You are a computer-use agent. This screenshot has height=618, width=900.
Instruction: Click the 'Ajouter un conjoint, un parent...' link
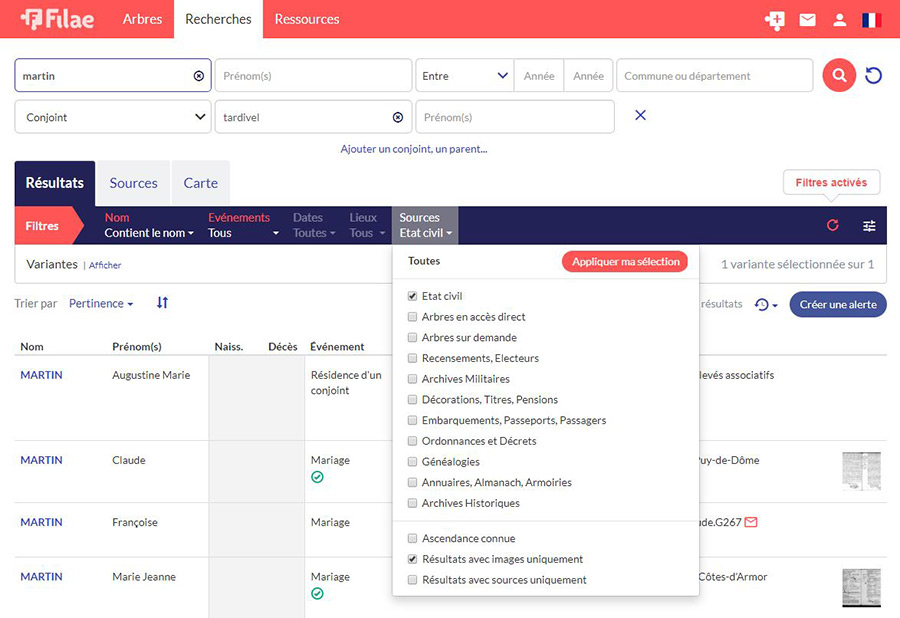[x=414, y=149]
